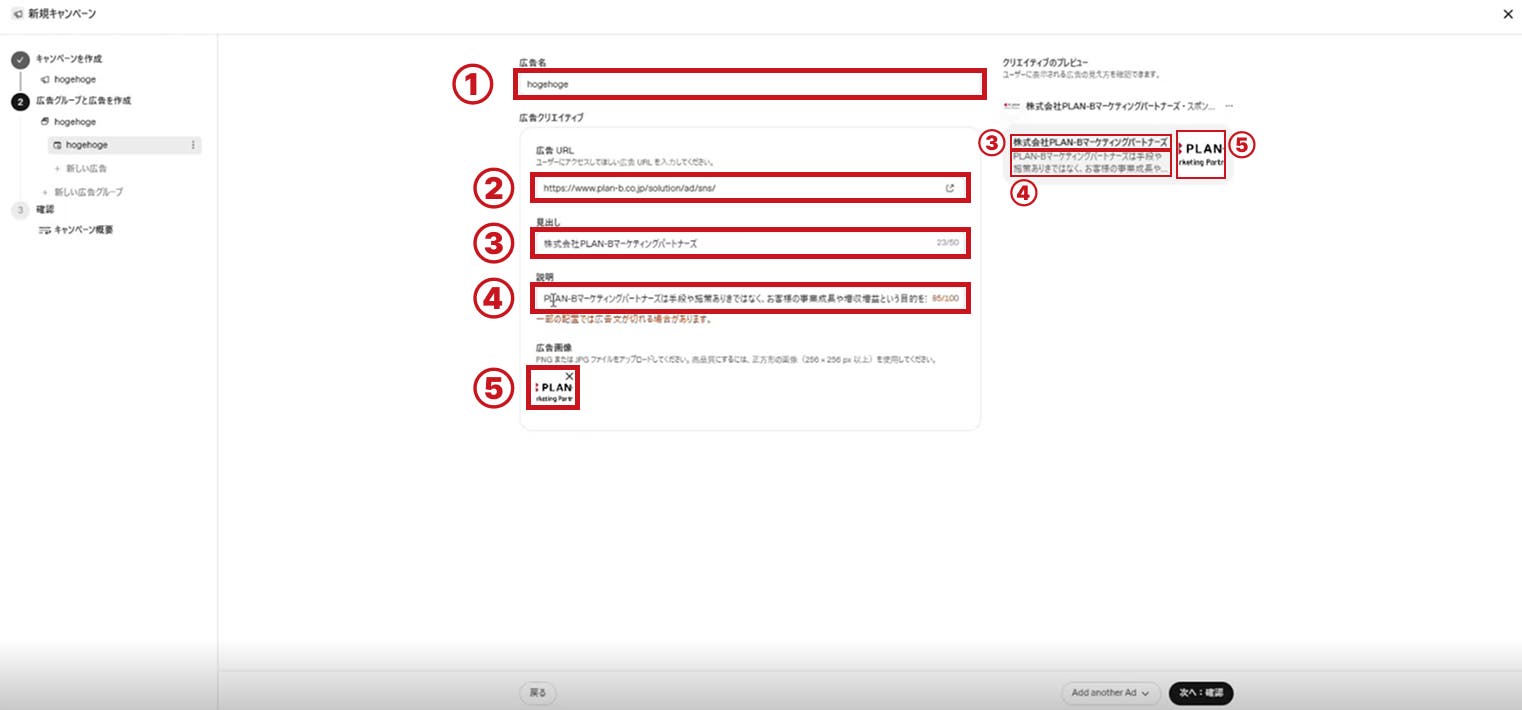Click the PLAN-B logo image in preview card
This screenshot has height=710, width=1522.
(x=1201, y=155)
